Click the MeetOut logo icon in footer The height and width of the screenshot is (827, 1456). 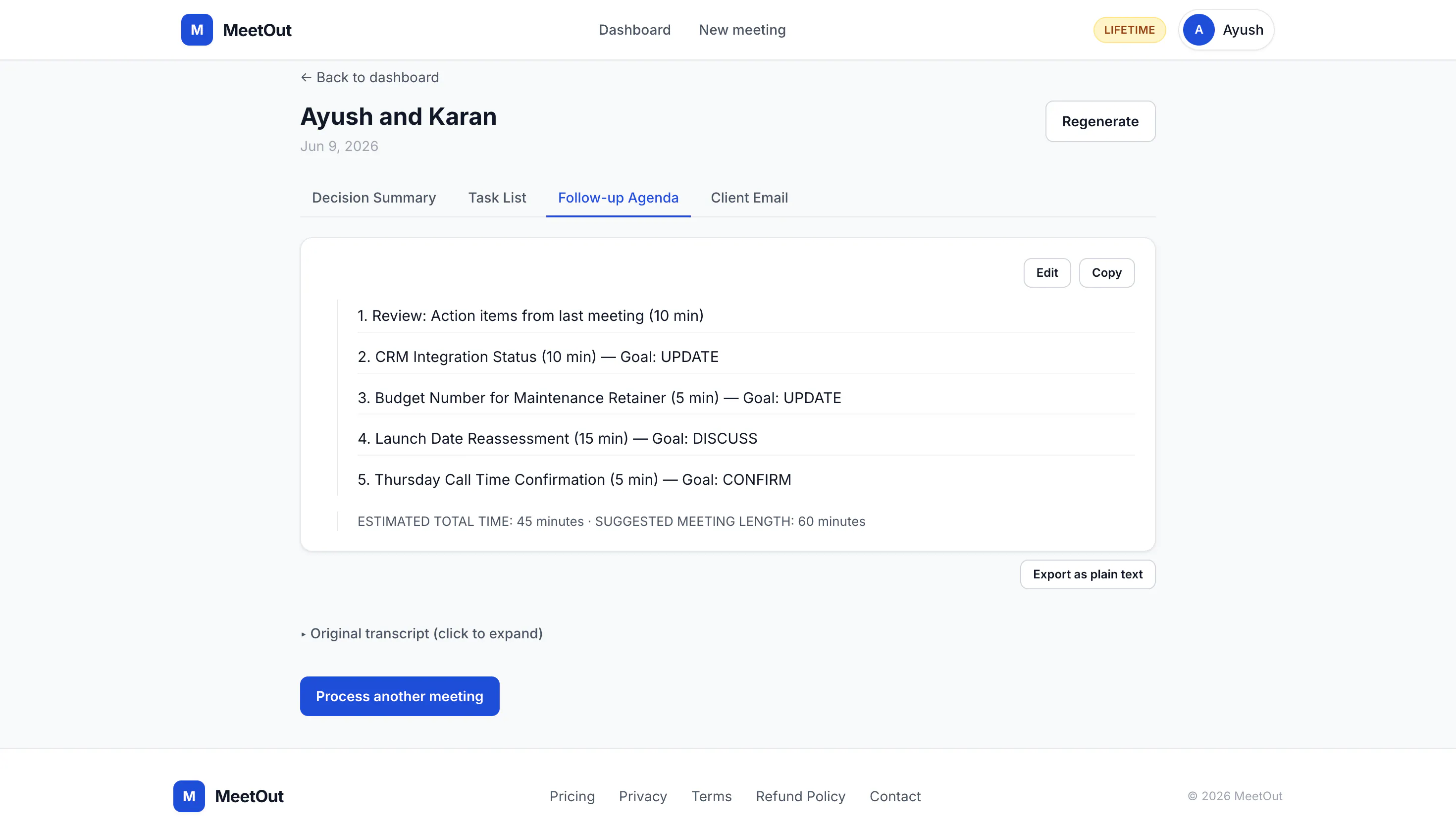(189, 796)
